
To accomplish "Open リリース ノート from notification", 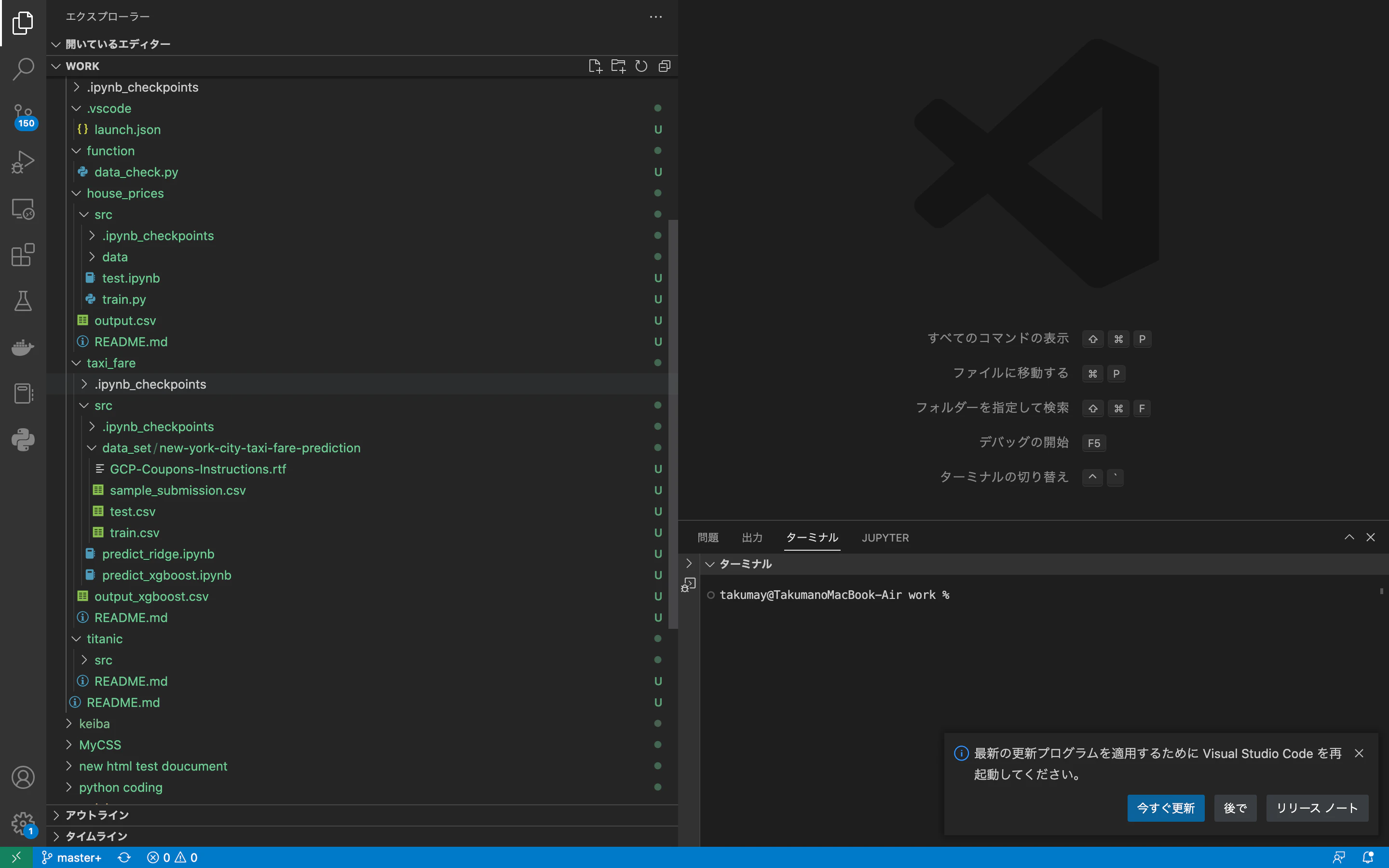I will click(x=1317, y=808).
